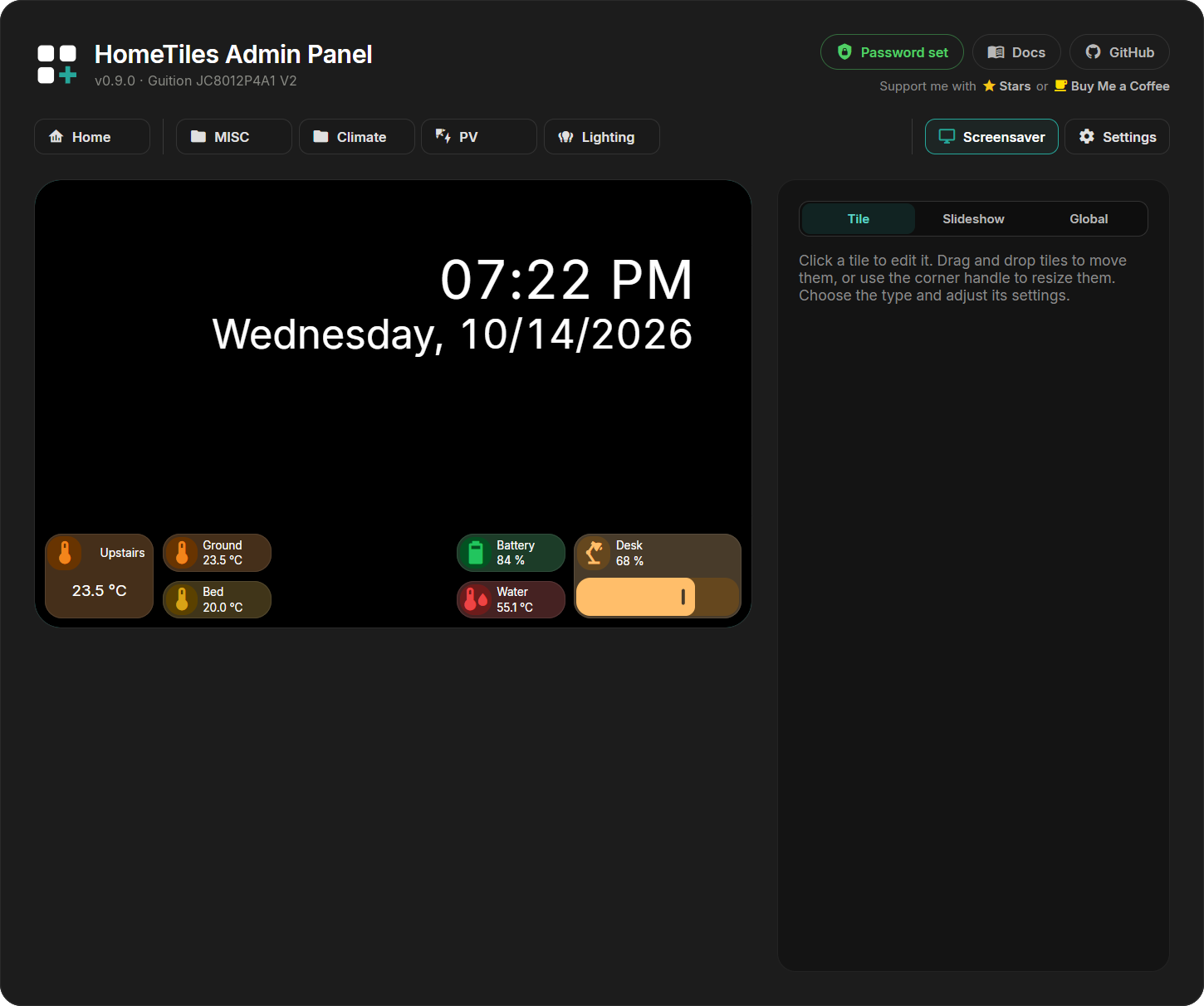Switch to the Global tab
The height and width of the screenshot is (1006, 1204).
pos(1089,219)
